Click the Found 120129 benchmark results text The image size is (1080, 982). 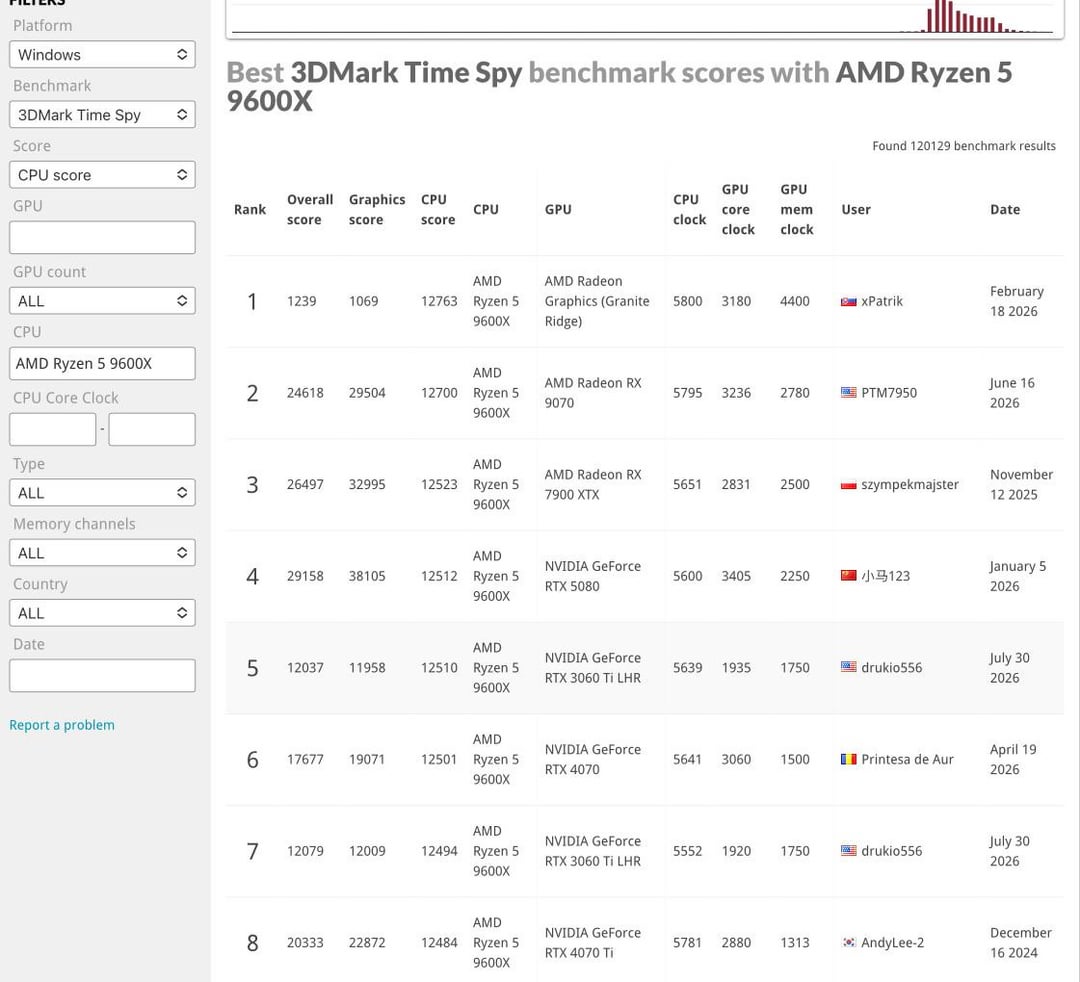click(x=964, y=146)
